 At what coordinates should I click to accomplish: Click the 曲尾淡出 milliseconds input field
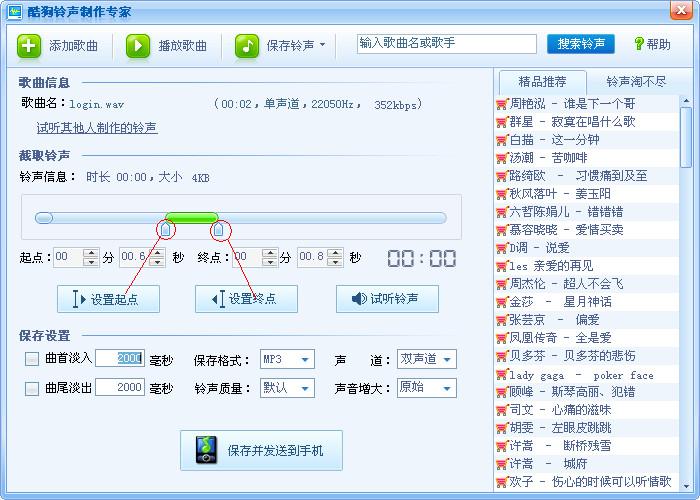120,387
